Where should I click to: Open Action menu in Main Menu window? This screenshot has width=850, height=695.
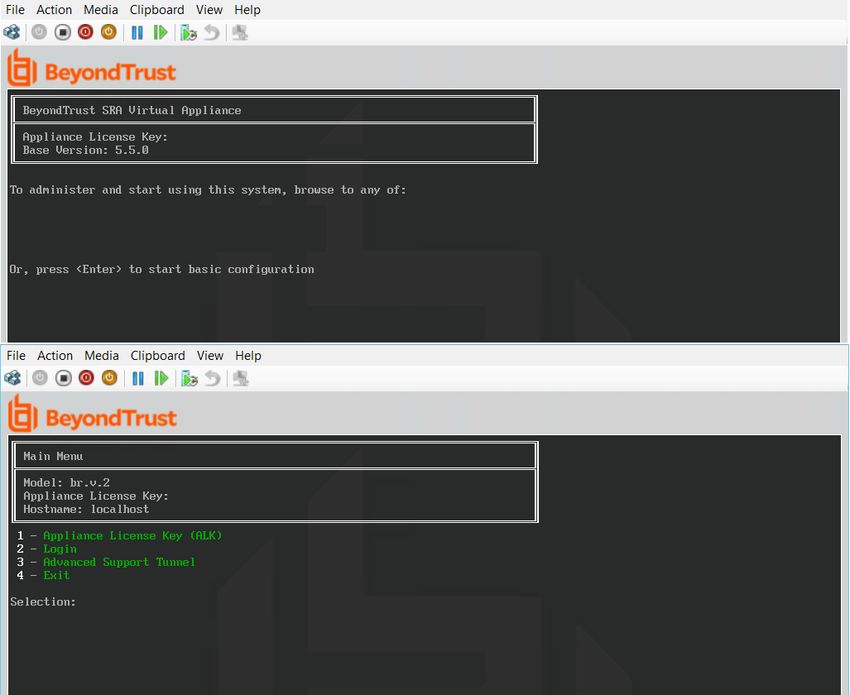[55, 356]
